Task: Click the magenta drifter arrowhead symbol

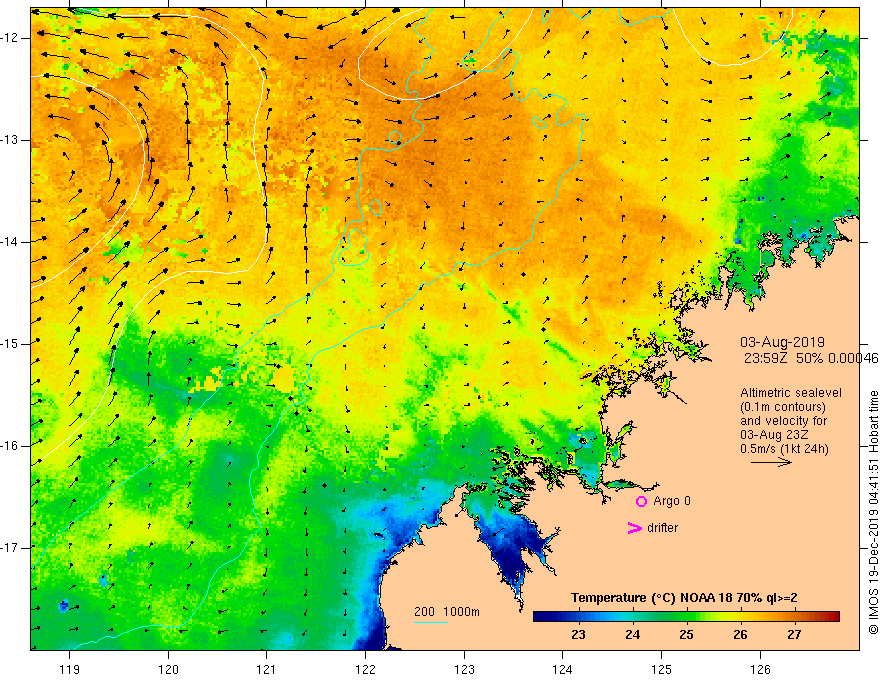Action: pyautogui.click(x=634, y=528)
